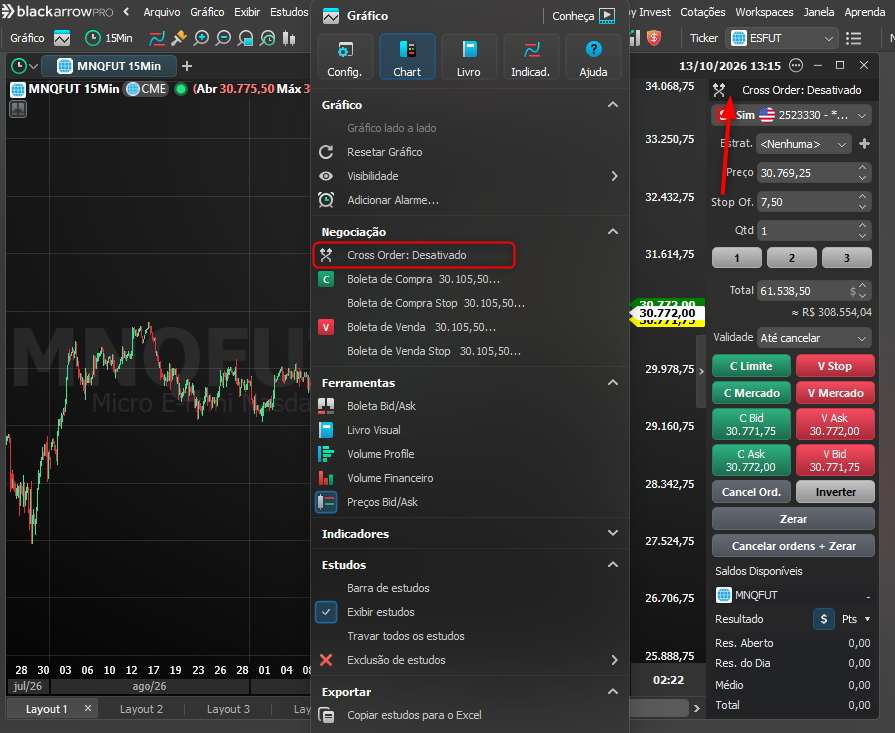Click the Conheça video play icon
Screen dimensions: 895x733
click(607, 16)
